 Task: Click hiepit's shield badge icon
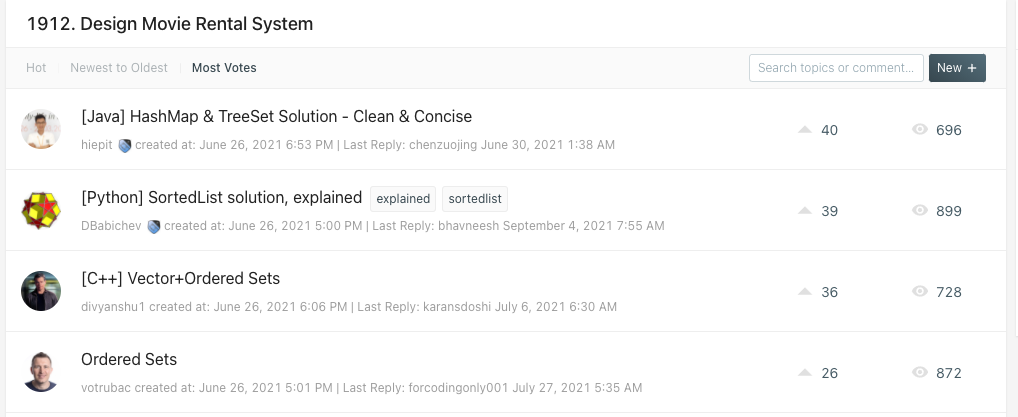tap(125, 145)
